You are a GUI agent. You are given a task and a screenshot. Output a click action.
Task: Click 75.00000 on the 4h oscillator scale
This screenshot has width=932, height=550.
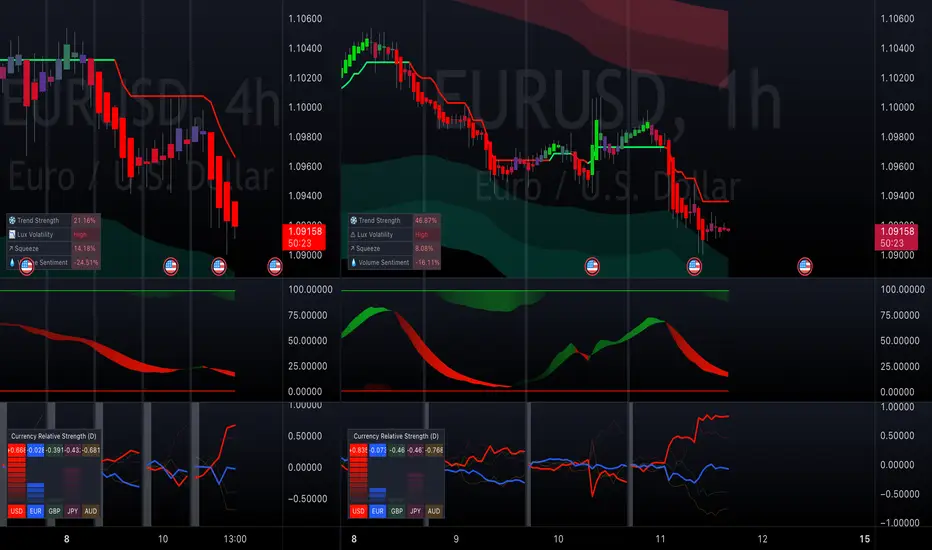[307, 315]
